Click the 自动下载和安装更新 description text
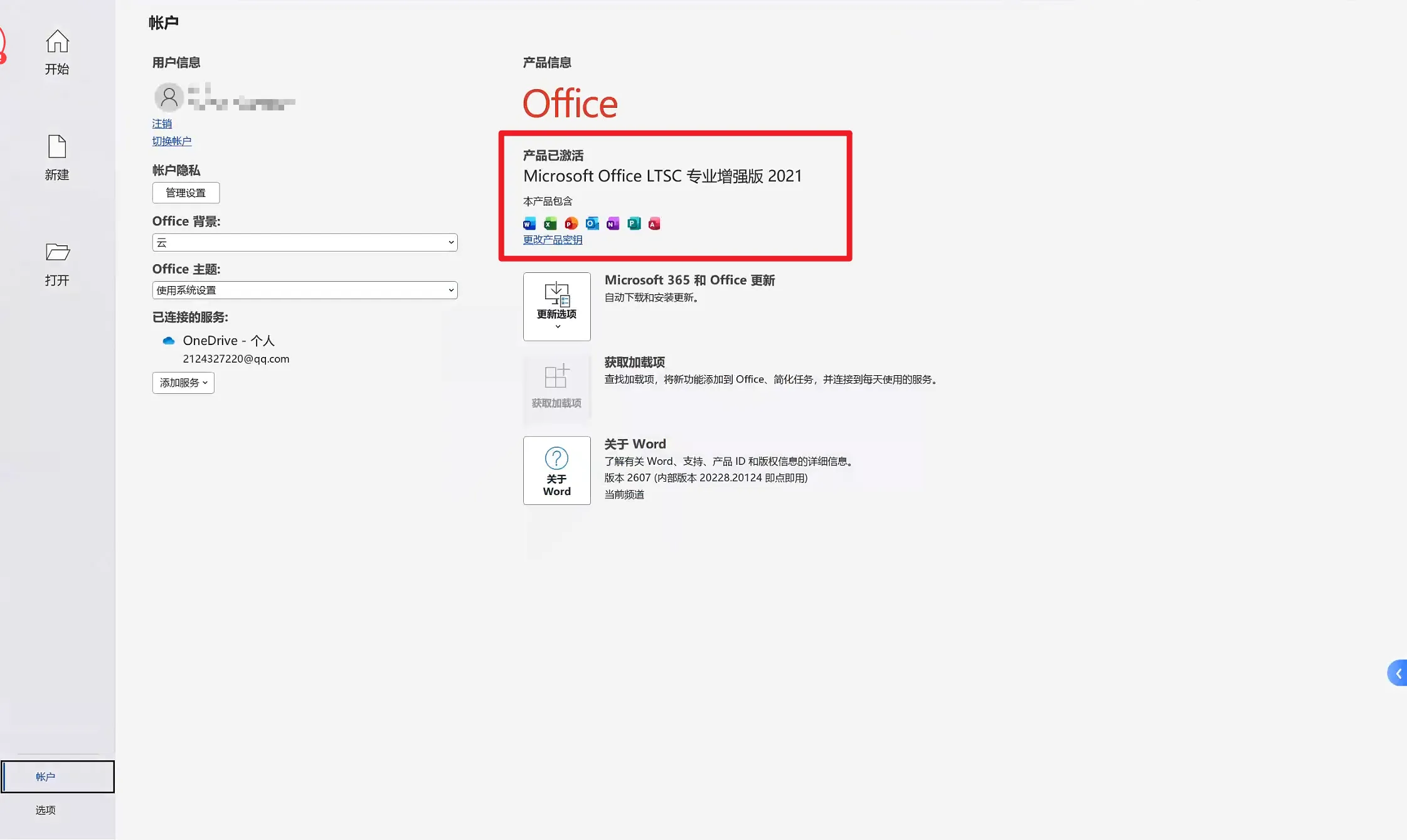Screen dimensions: 1407x840 tap(652, 297)
